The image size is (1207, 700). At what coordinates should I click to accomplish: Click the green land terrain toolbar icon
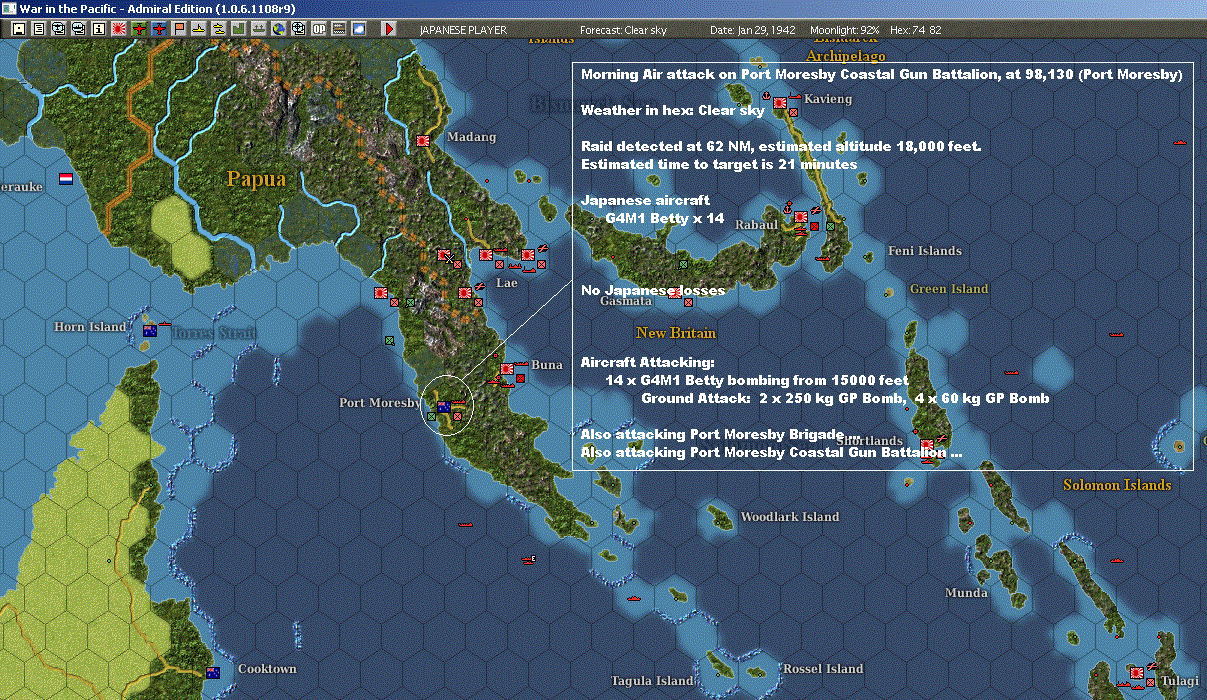[238, 29]
